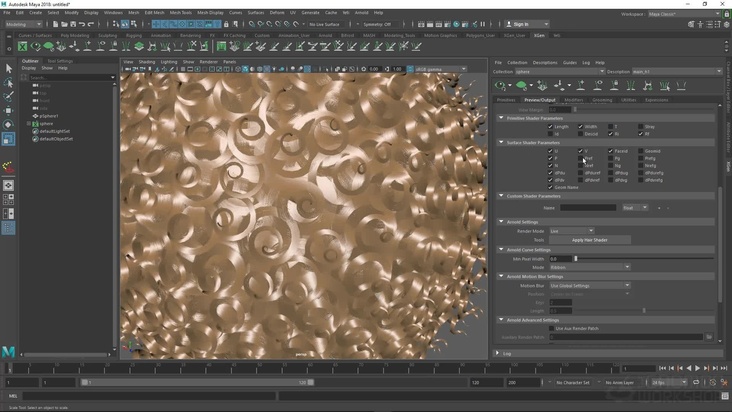The height and width of the screenshot is (412, 732).
Task: Click play forwards button in playback controls
Action: tap(697, 369)
